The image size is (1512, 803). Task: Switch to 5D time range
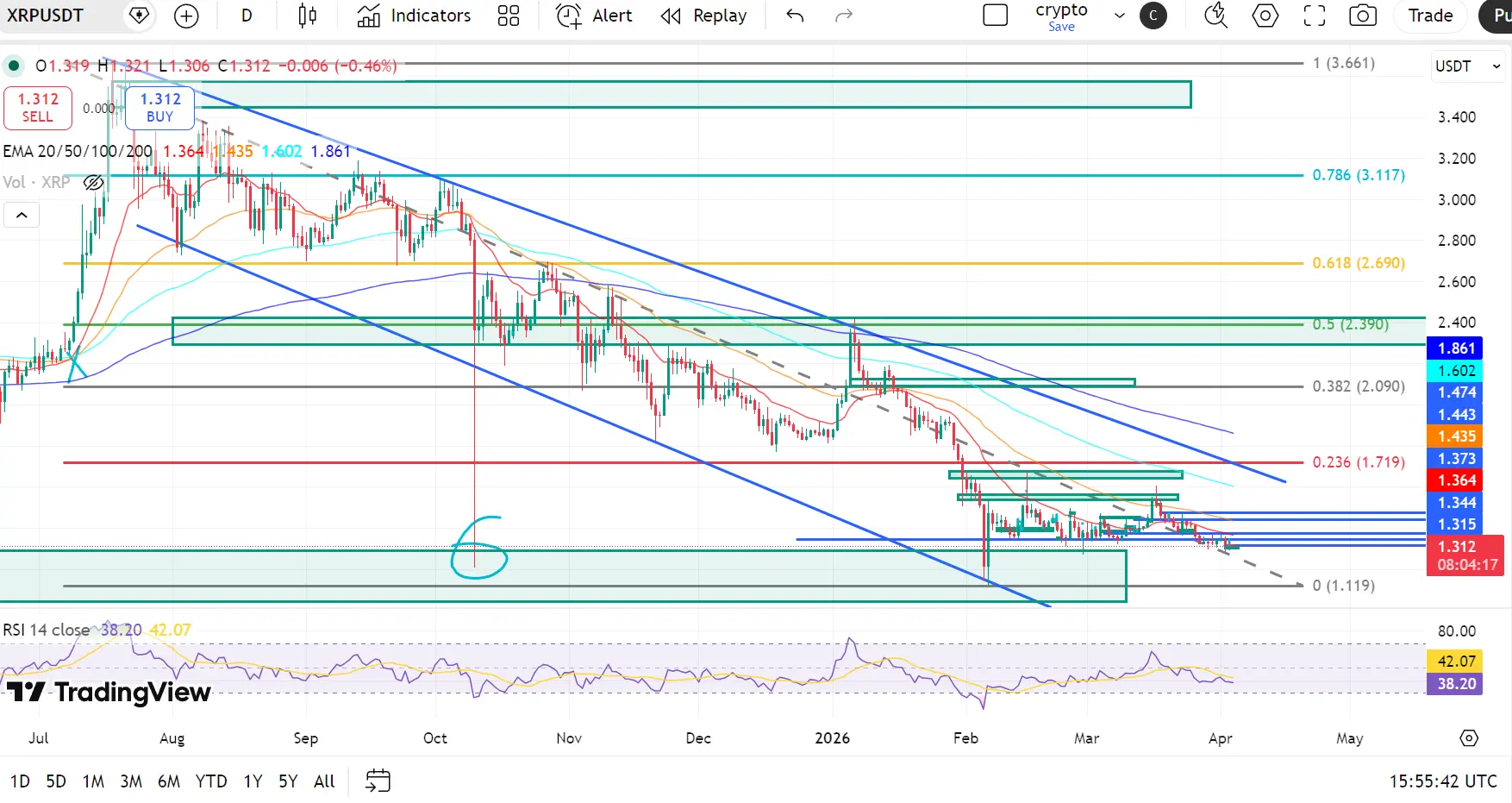coord(56,781)
